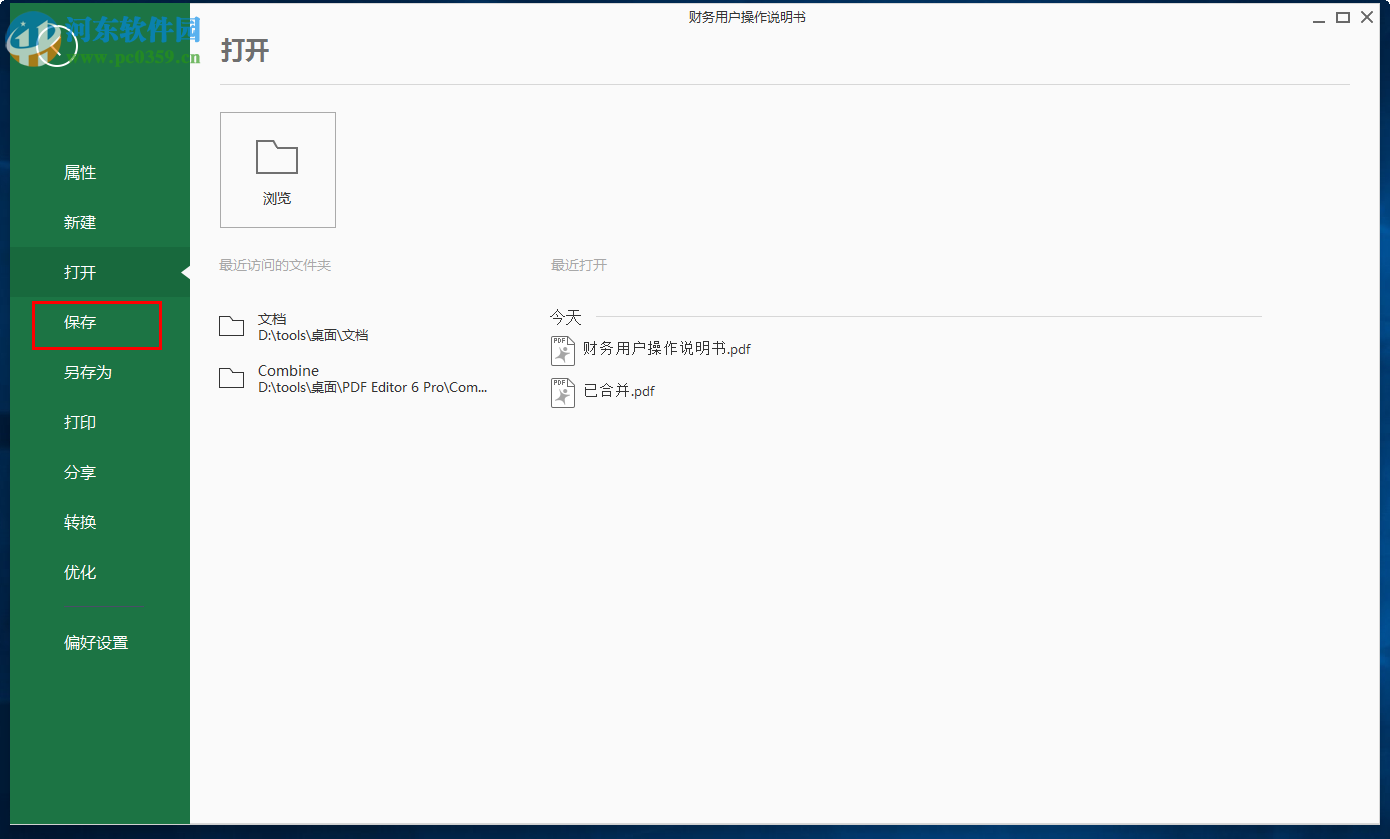This screenshot has width=1390, height=839.
Task: Open 偏好设置 preferences
Action: coord(96,642)
